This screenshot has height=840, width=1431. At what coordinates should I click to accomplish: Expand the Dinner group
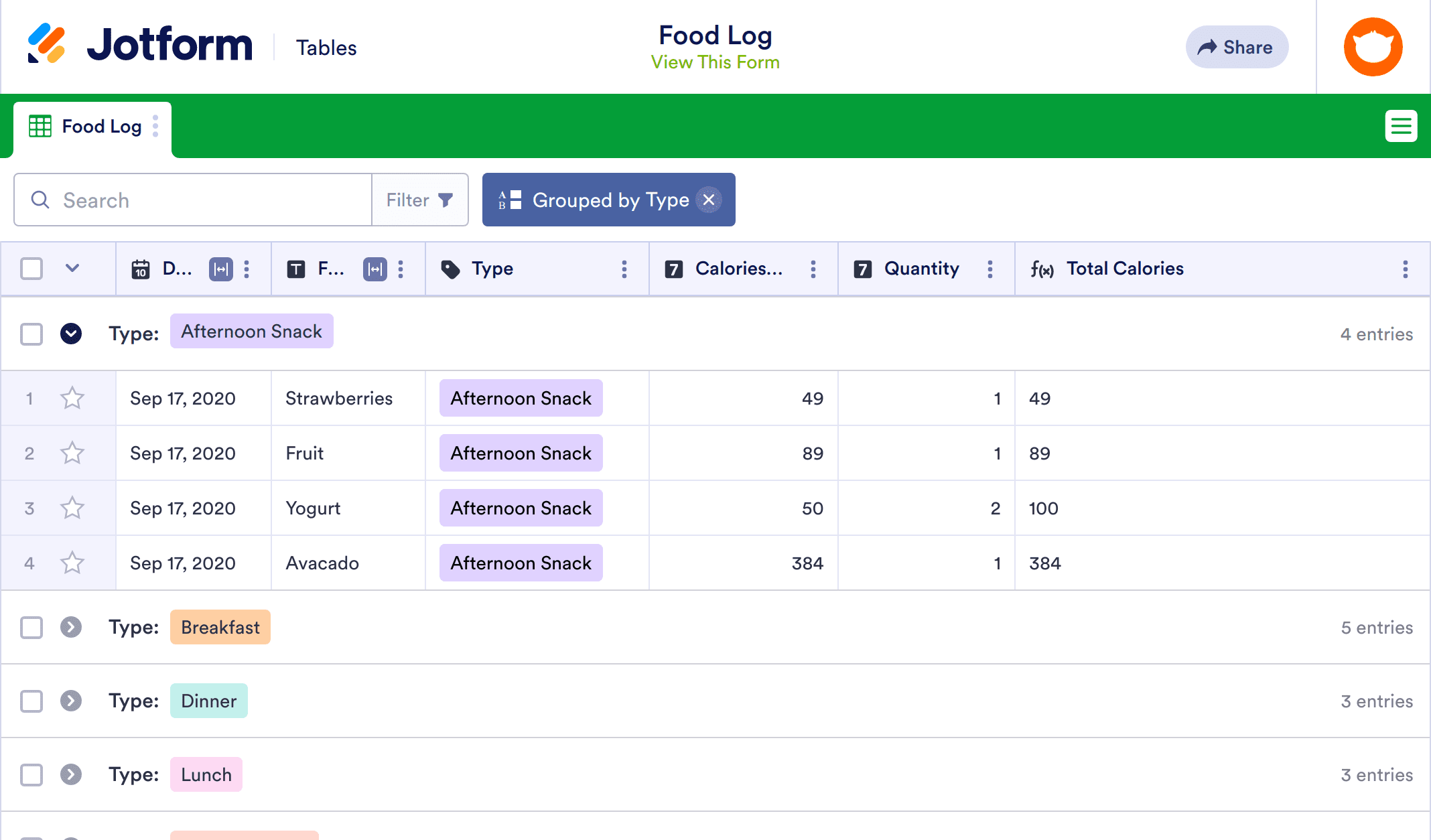point(71,701)
